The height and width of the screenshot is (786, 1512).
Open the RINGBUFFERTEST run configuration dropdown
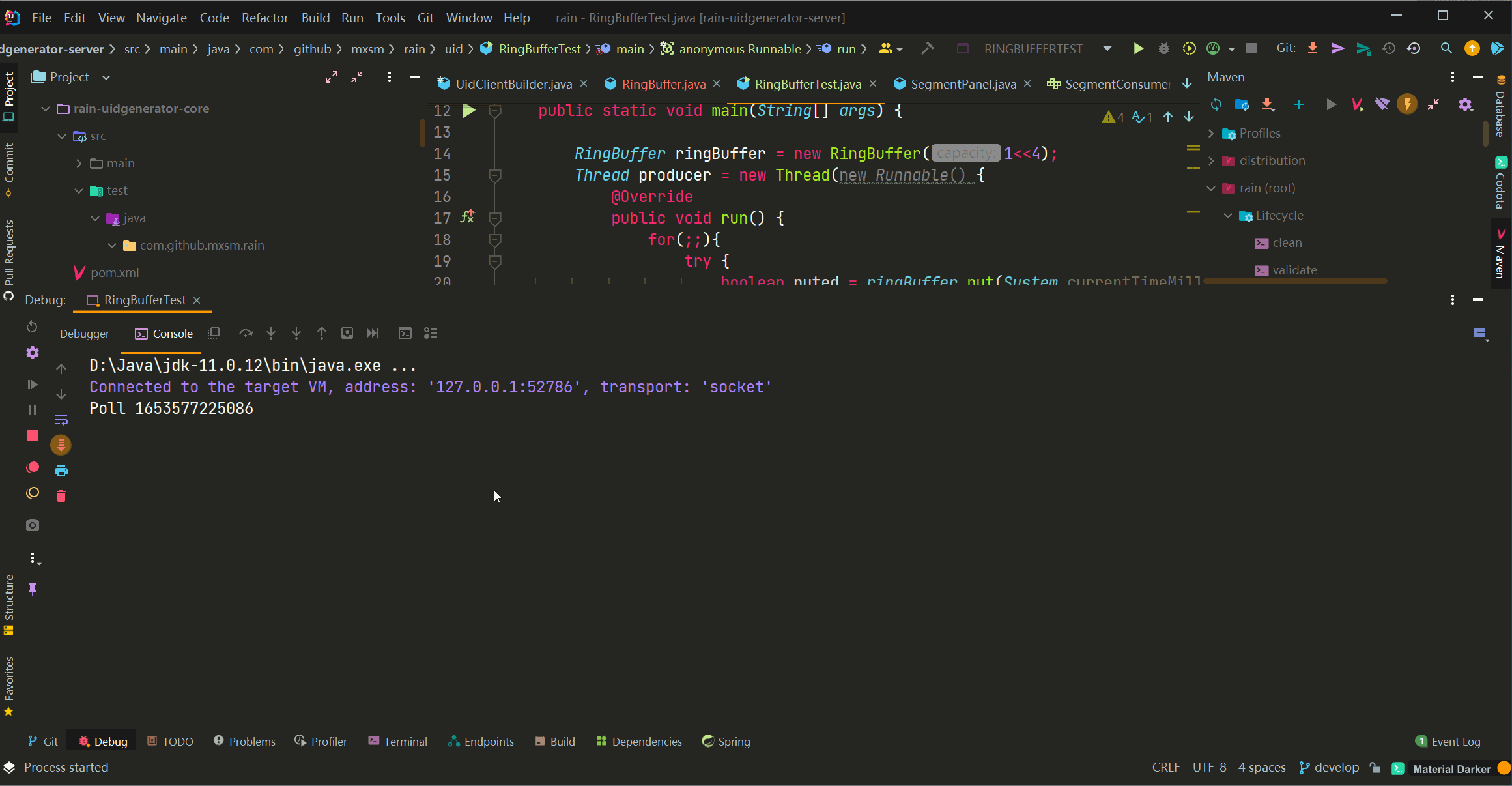click(1107, 48)
